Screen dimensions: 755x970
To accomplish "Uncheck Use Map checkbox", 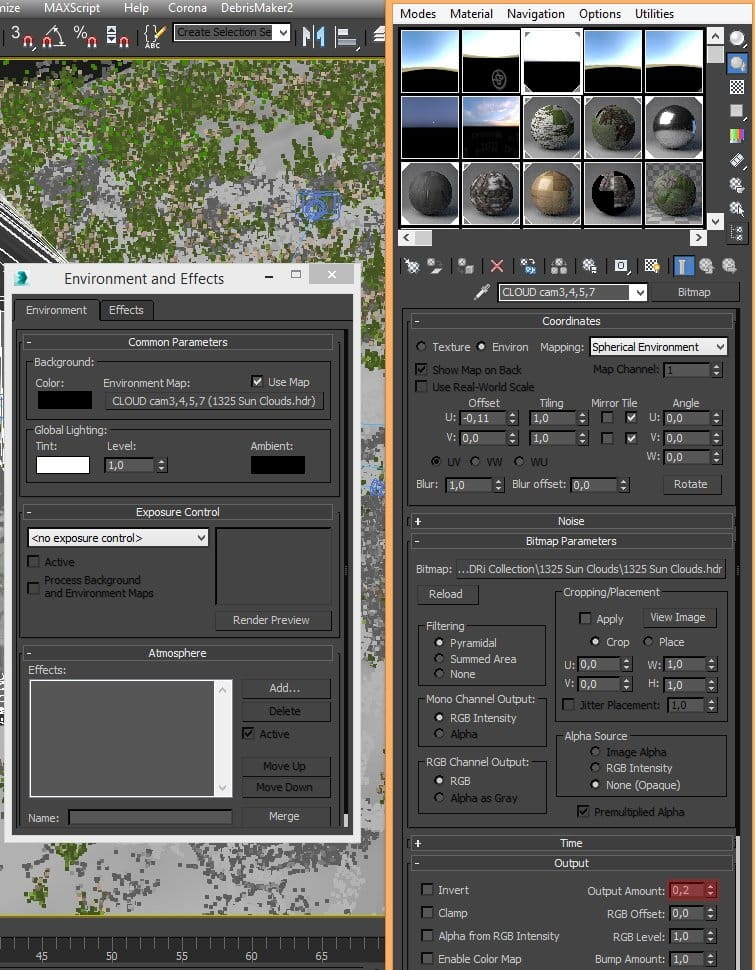I will pyautogui.click(x=257, y=382).
